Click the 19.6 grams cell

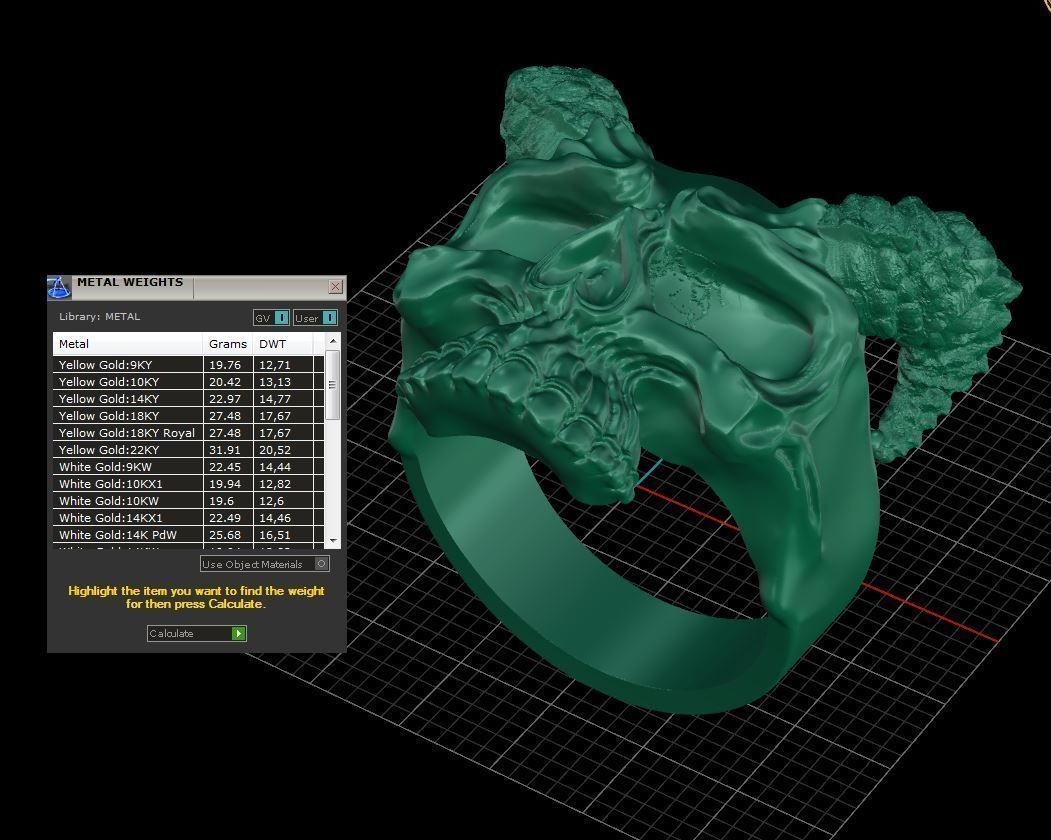click(228, 501)
